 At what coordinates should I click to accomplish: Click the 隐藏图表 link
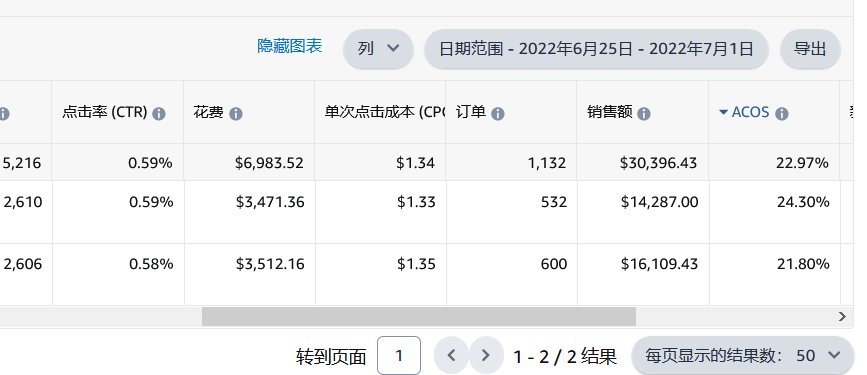(290, 46)
